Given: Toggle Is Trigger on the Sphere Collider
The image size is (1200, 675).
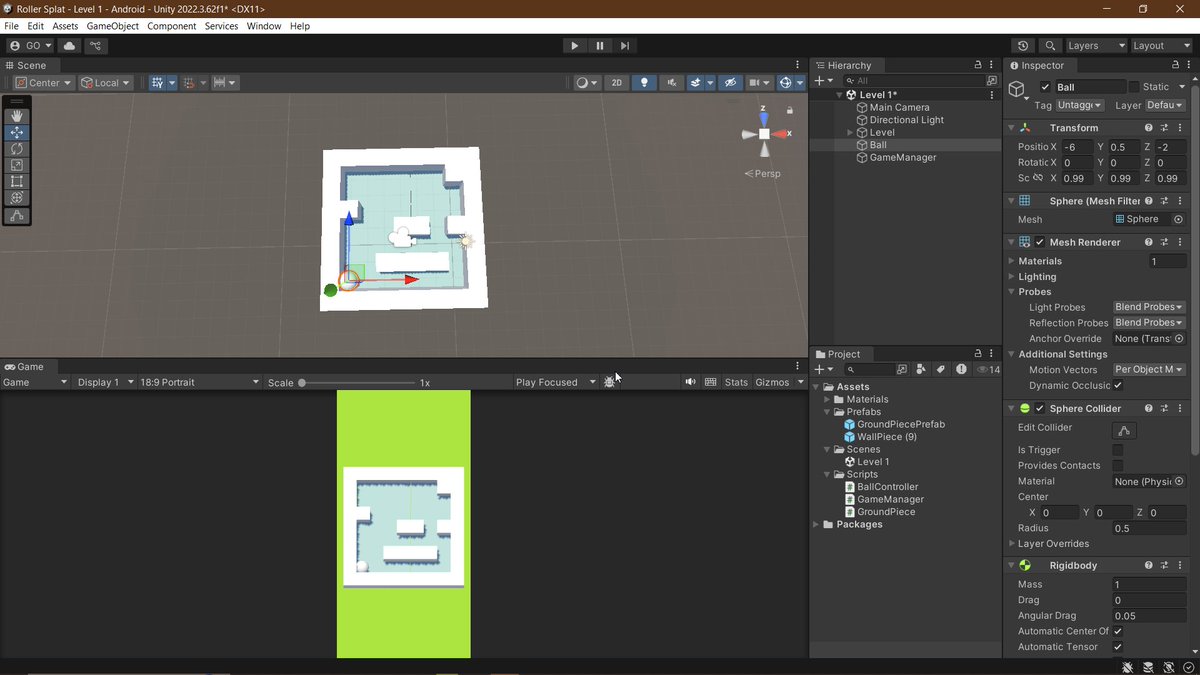Looking at the screenshot, I should coord(1117,449).
